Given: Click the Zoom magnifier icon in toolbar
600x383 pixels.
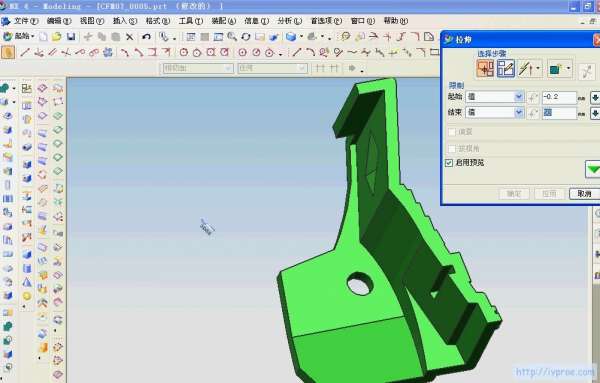Looking at the screenshot, I should pos(232,37).
